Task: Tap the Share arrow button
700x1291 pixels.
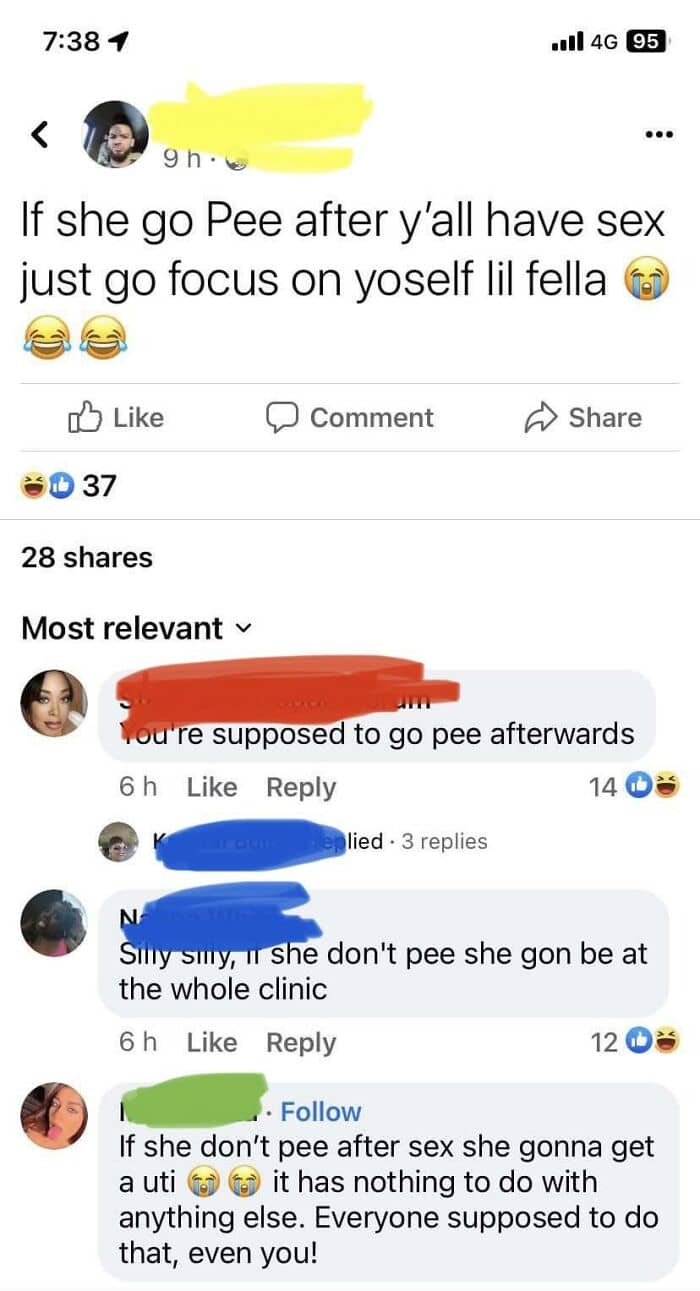Action: 583,417
